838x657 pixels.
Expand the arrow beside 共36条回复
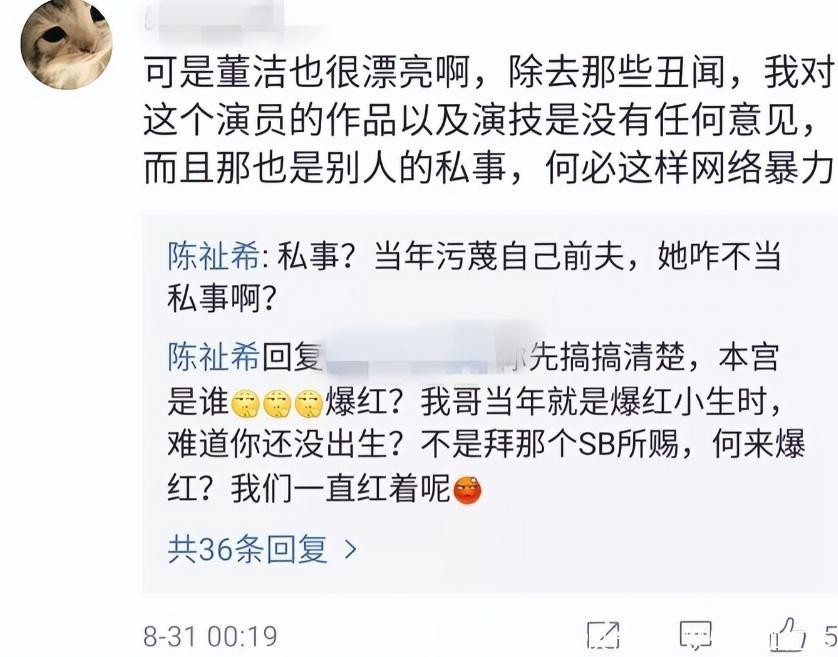coord(351,549)
